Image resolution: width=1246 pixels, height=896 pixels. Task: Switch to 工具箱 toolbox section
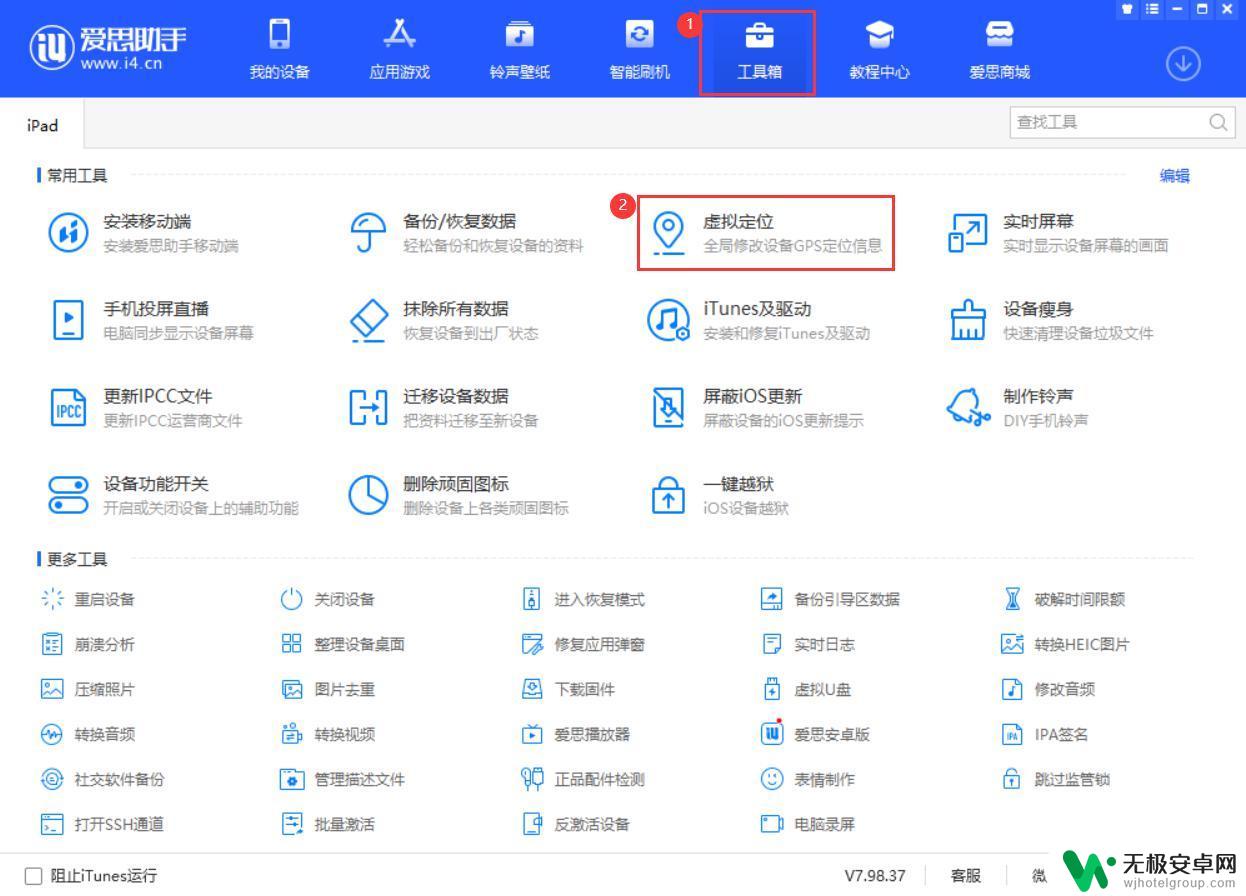759,50
